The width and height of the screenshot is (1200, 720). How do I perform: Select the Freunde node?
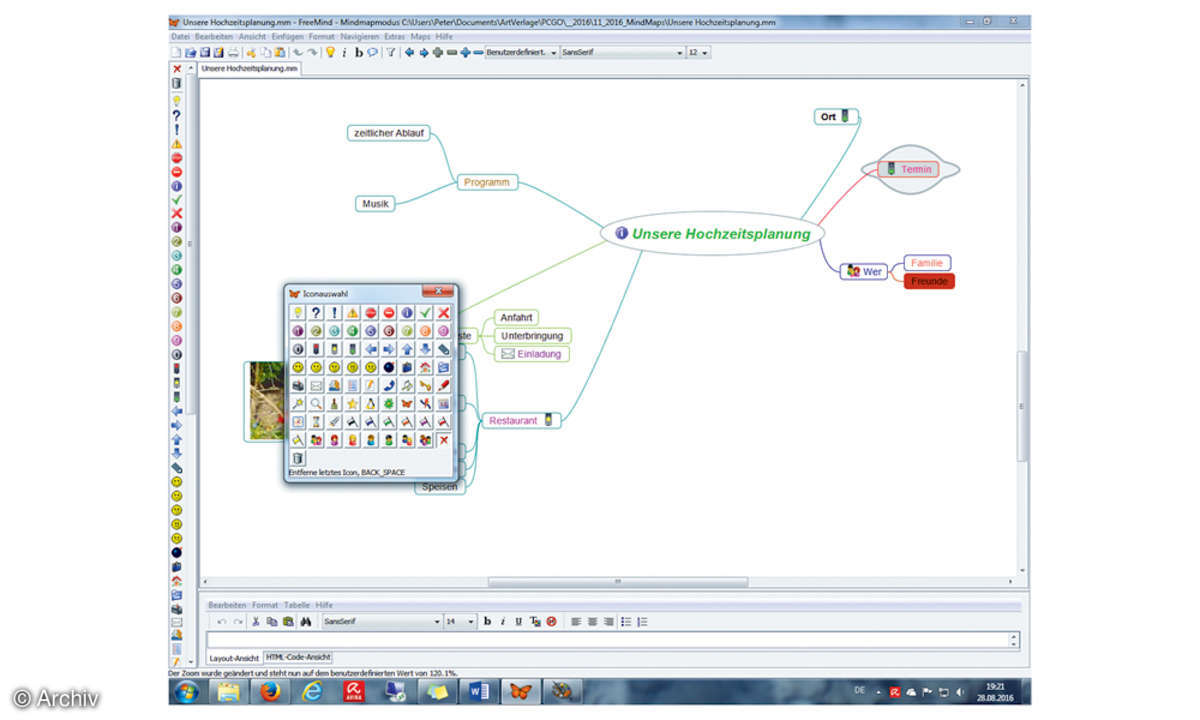(x=929, y=281)
